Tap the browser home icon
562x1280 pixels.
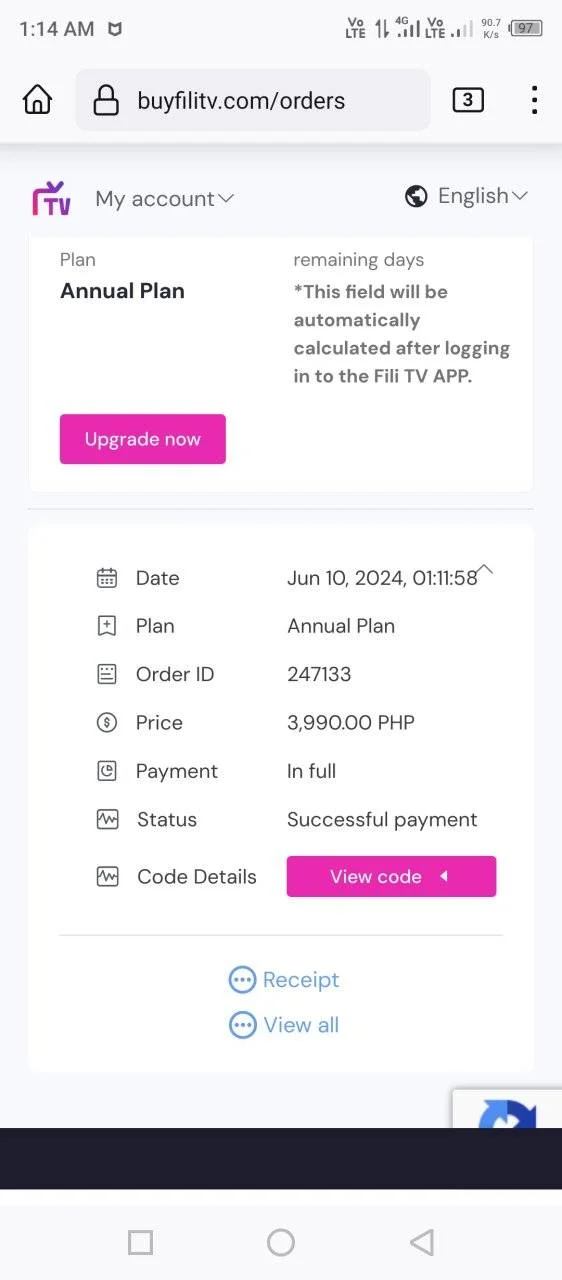click(x=37, y=99)
